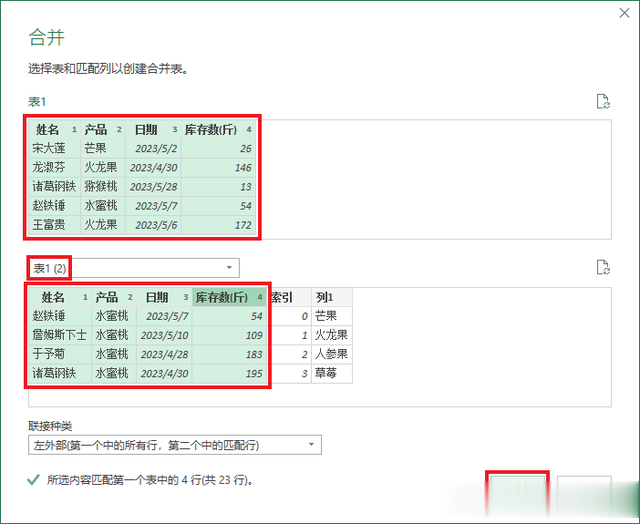This screenshot has height=524, width=640.
Task: Click the date cell 2023/5/28
Action: 153,187
